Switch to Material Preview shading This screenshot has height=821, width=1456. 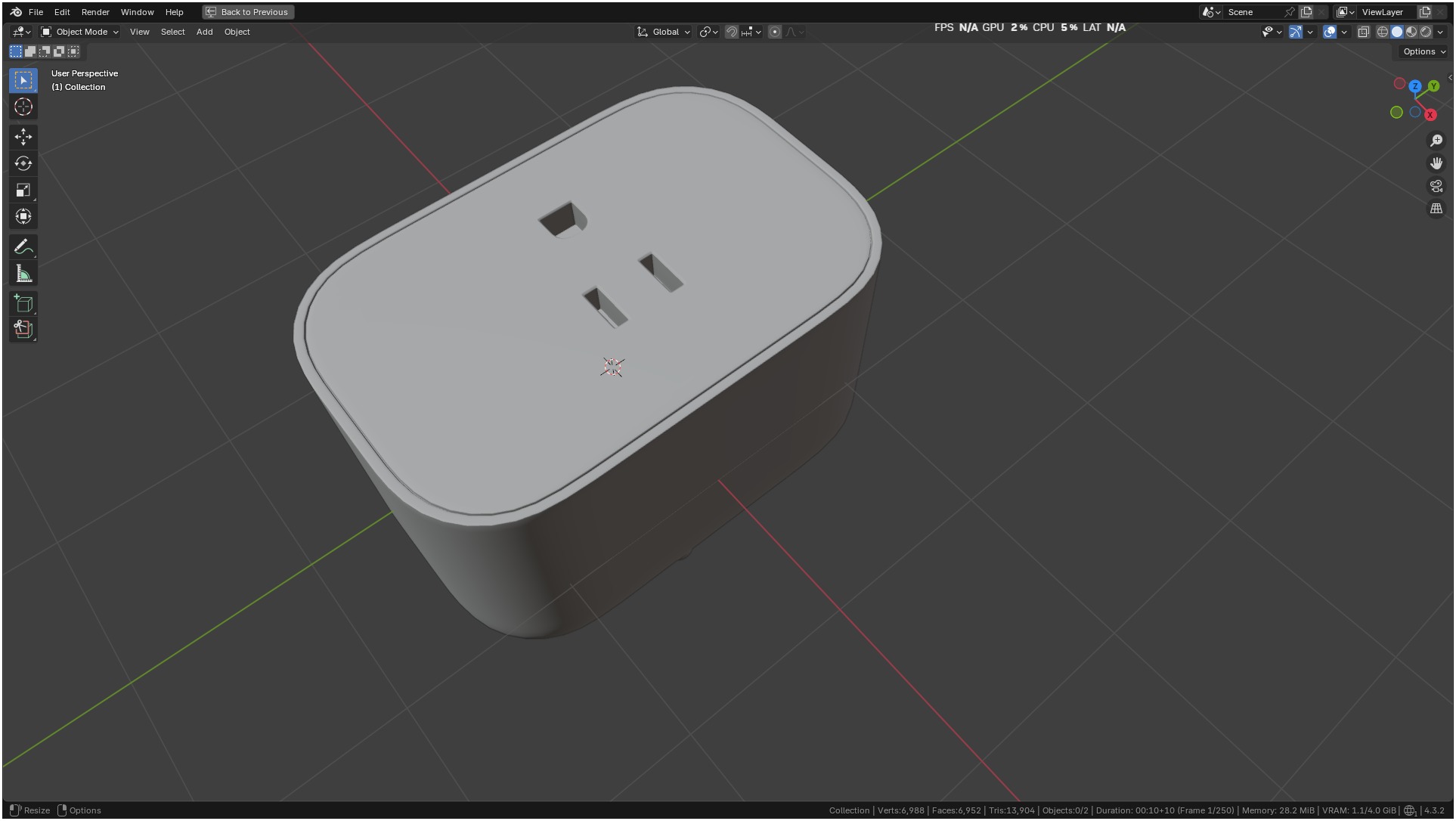1411,32
